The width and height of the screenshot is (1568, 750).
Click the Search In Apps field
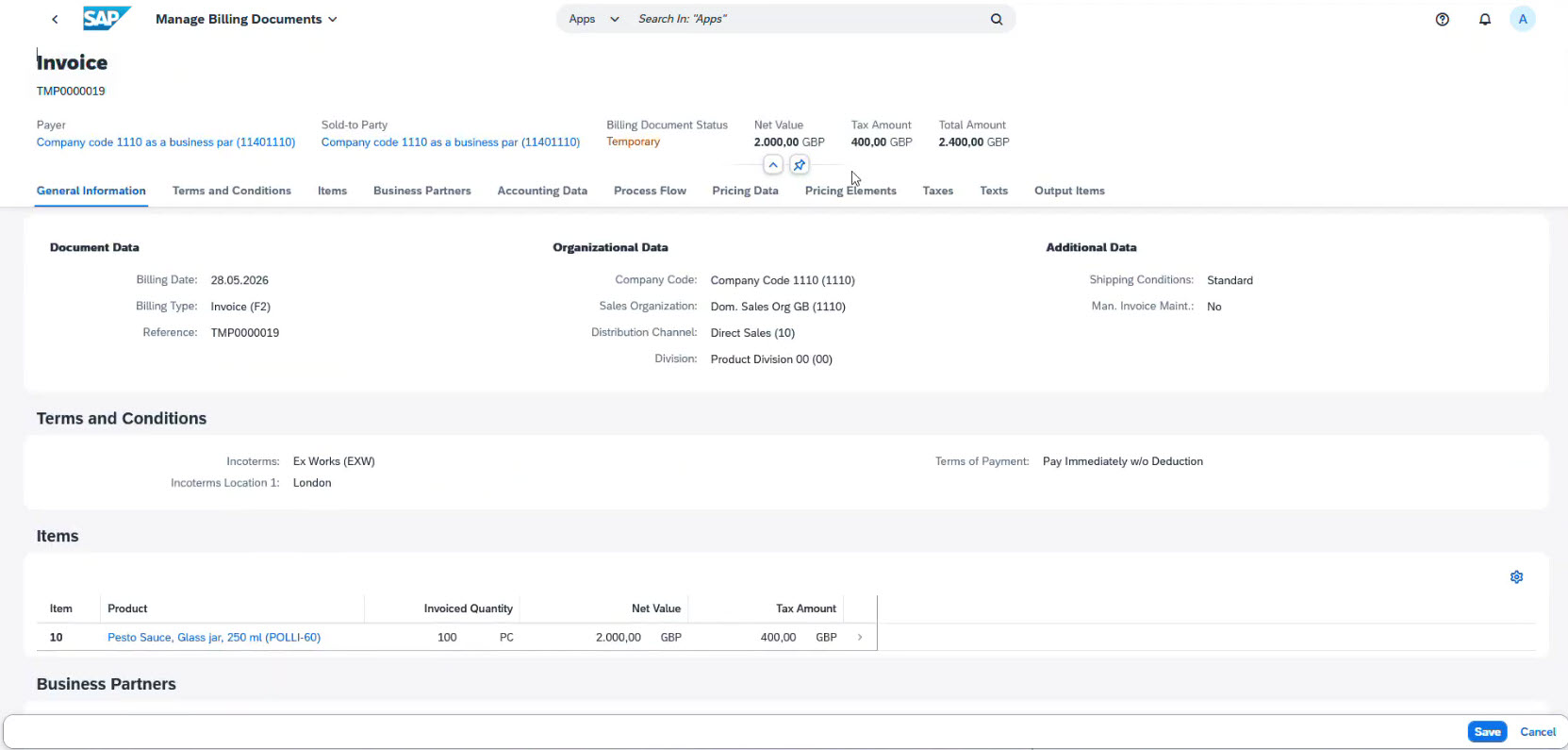click(x=809, y=19)
